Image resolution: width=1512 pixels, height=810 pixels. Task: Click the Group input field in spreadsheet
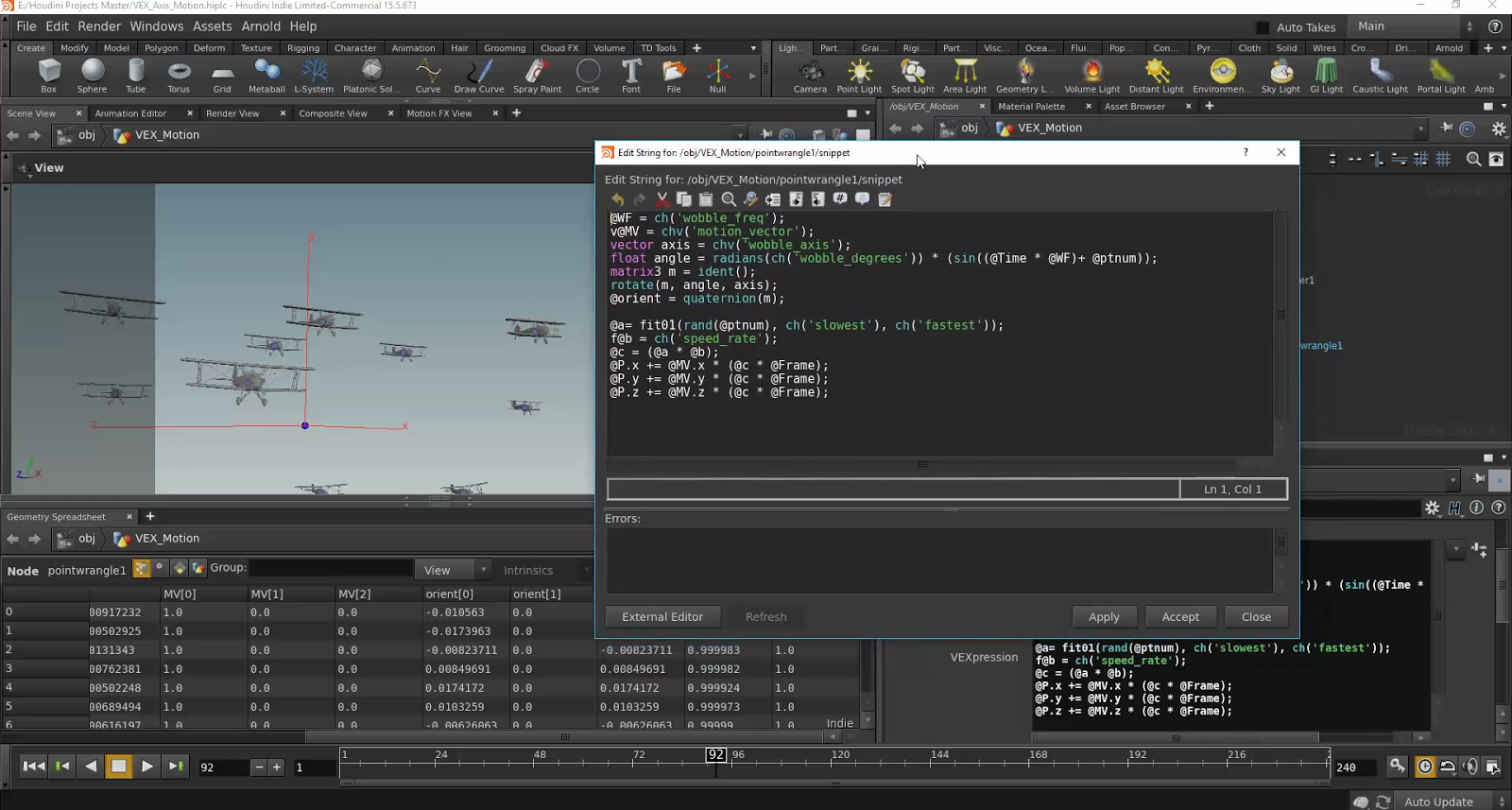(x=331, y=568)
